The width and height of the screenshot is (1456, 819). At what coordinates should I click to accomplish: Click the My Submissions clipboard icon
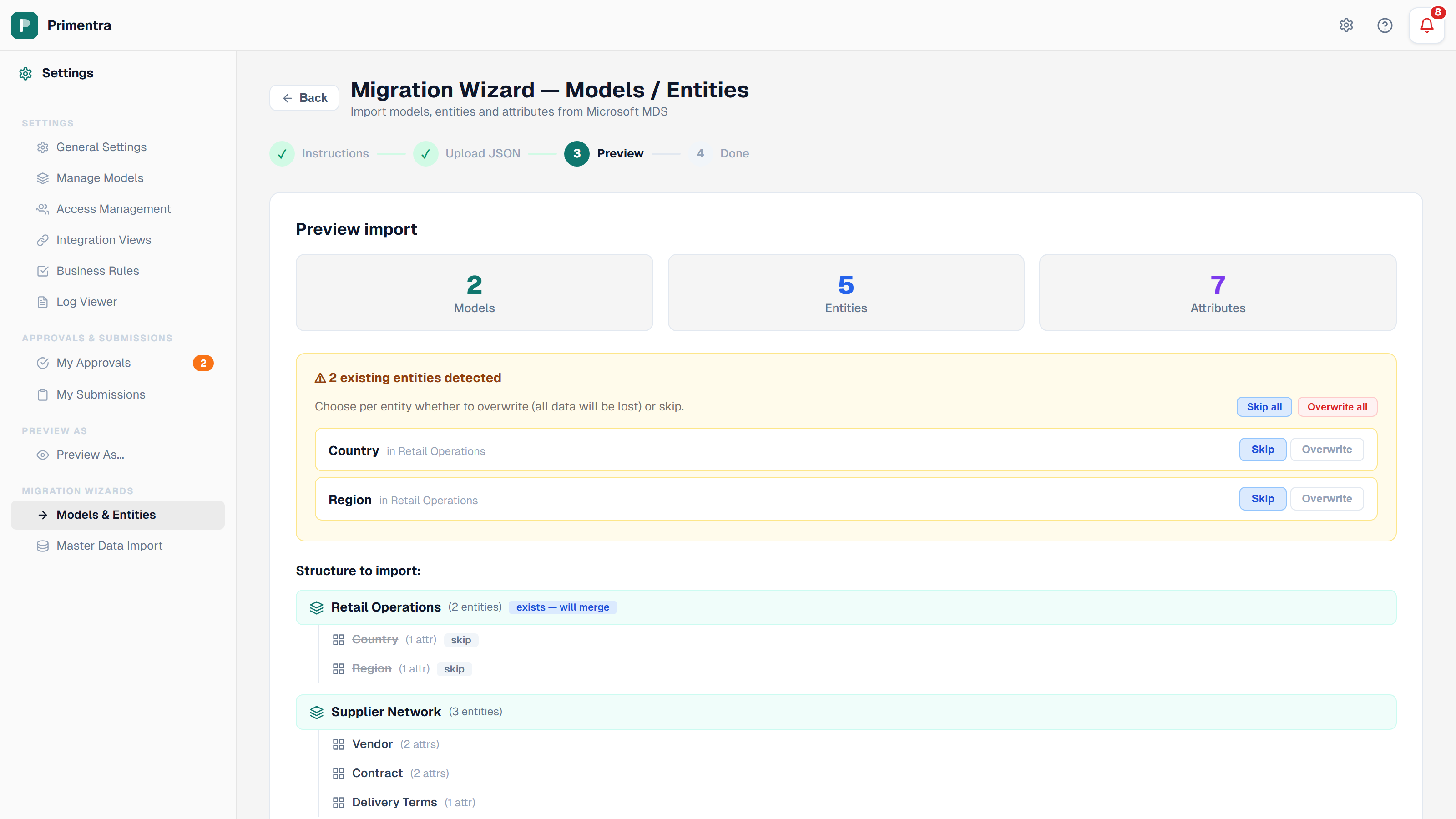tap(43, 395)
